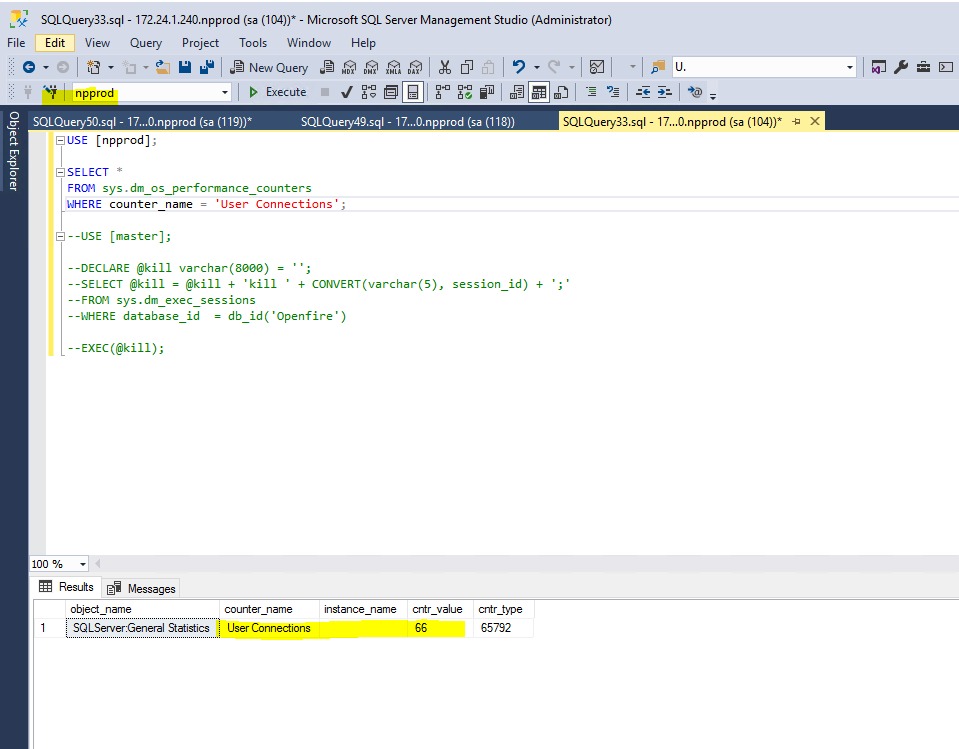Open the Toolbox briefcase icon
959x749 pixels.
(x=924, y=67)
